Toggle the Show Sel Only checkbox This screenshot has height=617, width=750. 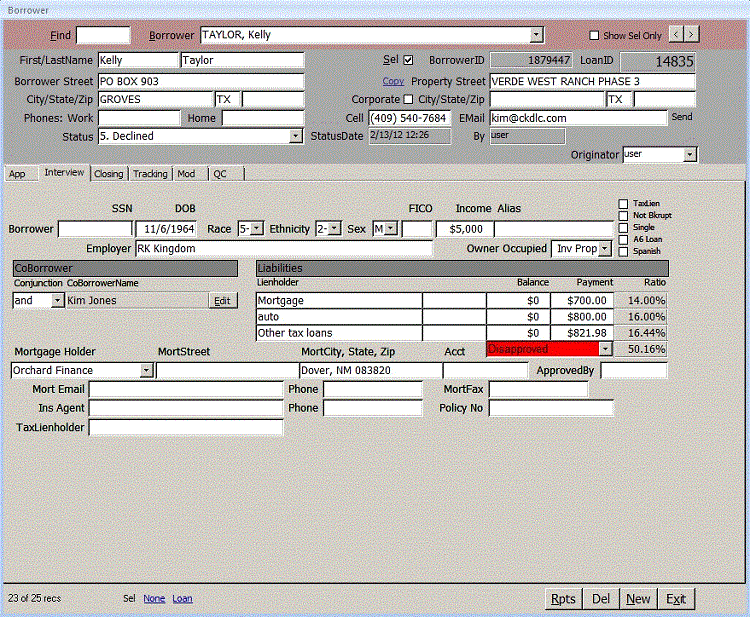pos(594,36)
